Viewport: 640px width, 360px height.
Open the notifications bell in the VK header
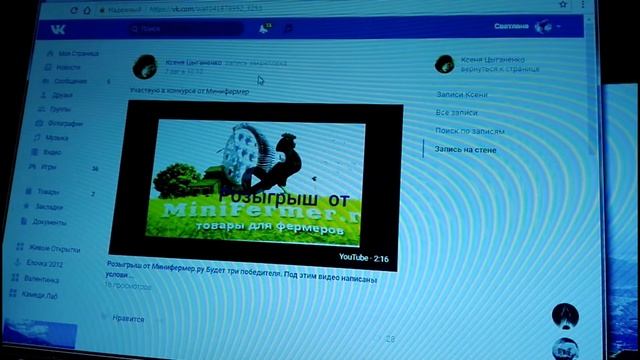pyautogui.click(x=264, y=29)
